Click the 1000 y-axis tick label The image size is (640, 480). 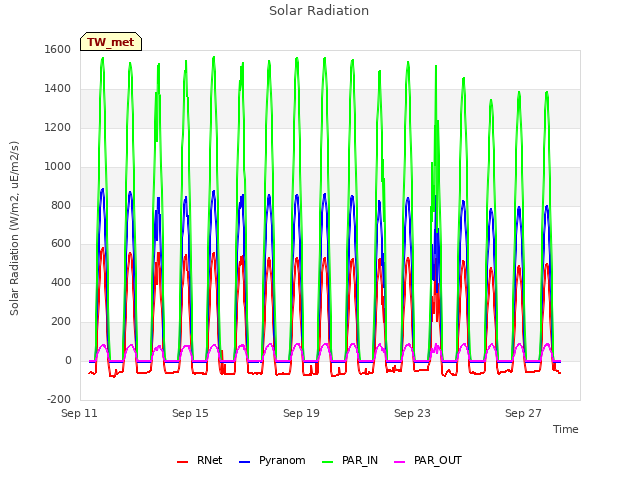click(x=58, y=166)
